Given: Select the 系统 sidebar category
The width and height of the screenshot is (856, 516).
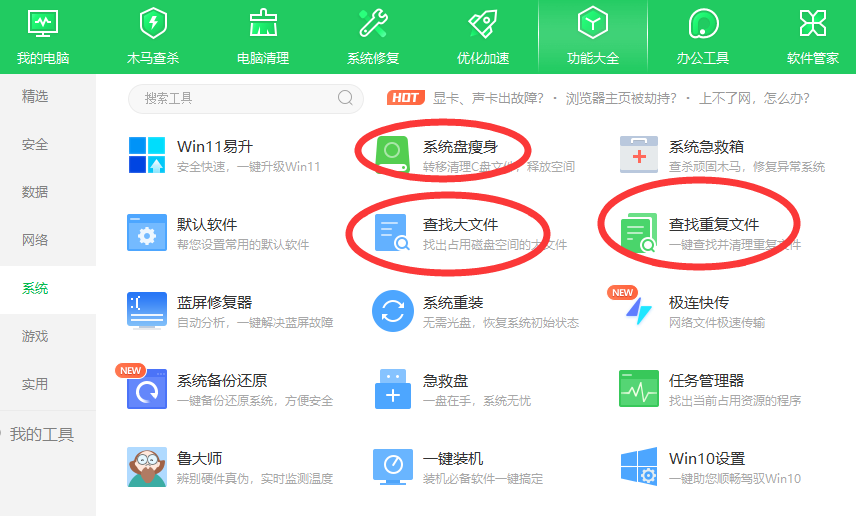Looking at the screenshot, I should (35, 288).
